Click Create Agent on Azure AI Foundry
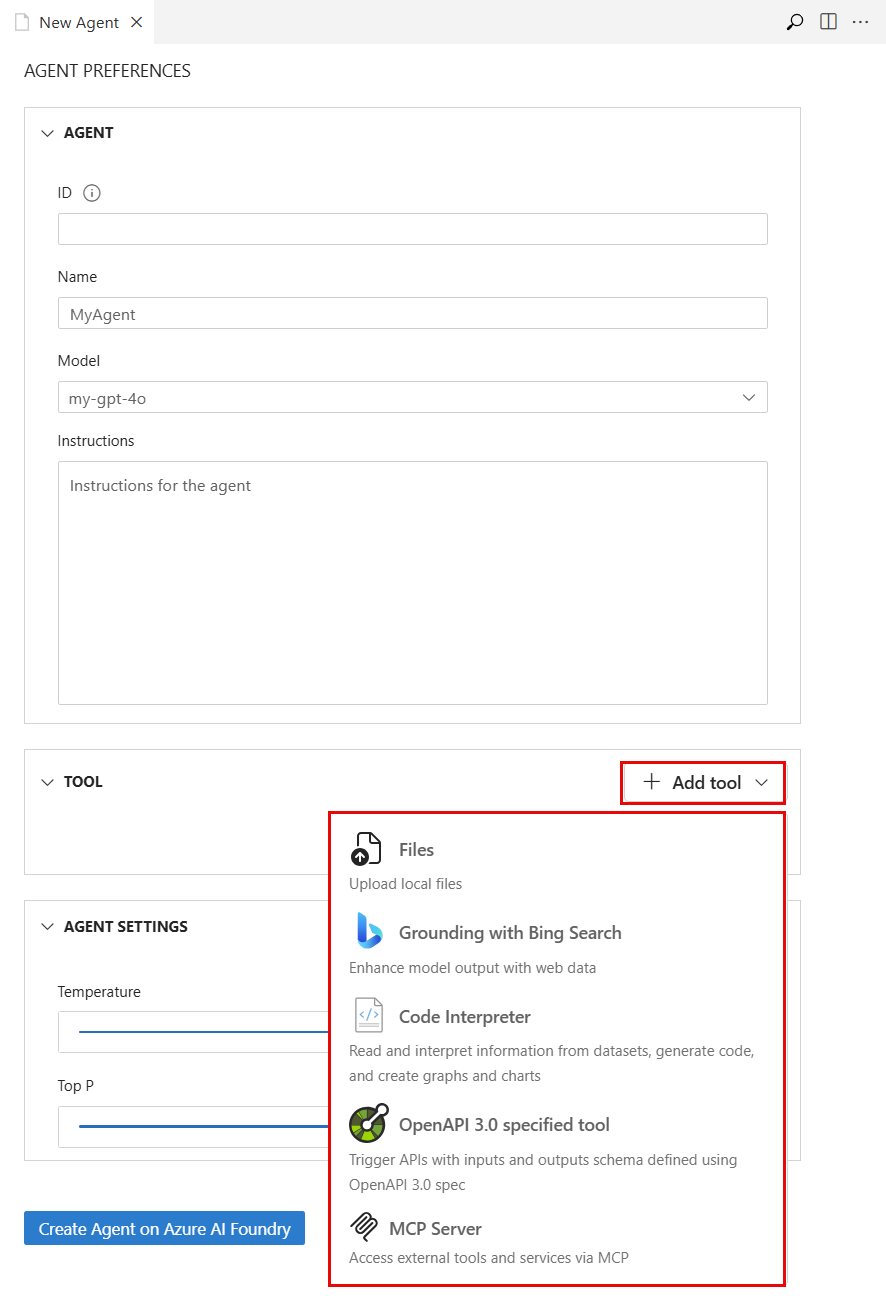This screenshot has width=886, height=1309. coord(164,1229)
